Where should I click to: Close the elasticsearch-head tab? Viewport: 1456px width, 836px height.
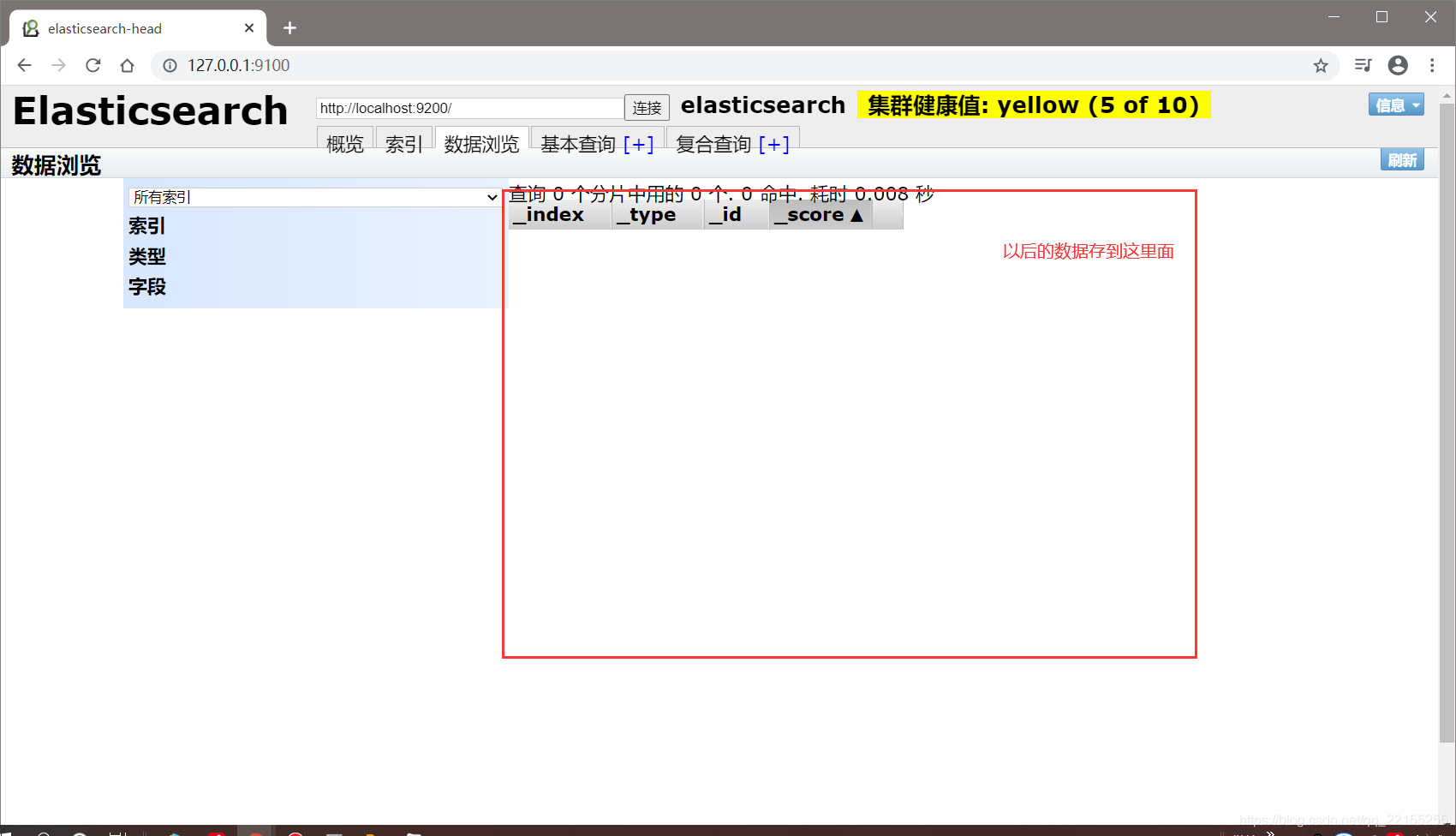tap(249, 28)
